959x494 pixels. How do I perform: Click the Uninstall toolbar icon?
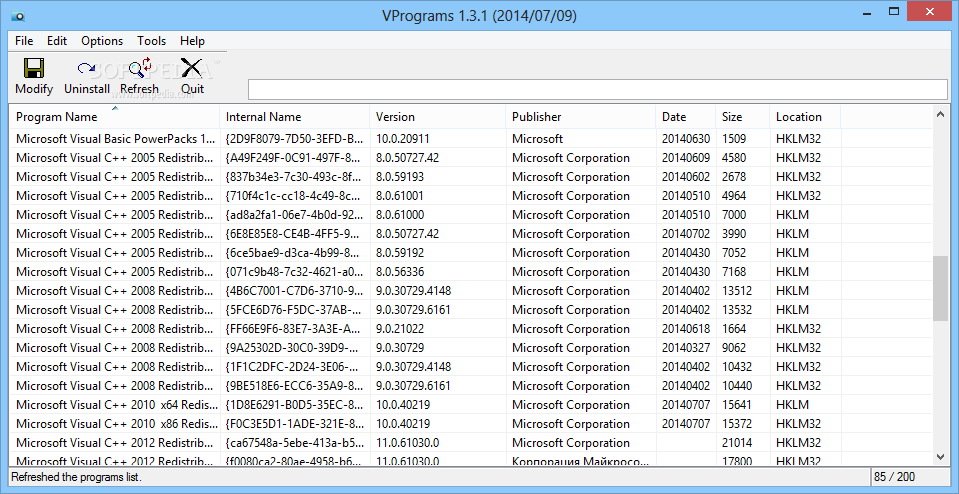coord(87,68)
